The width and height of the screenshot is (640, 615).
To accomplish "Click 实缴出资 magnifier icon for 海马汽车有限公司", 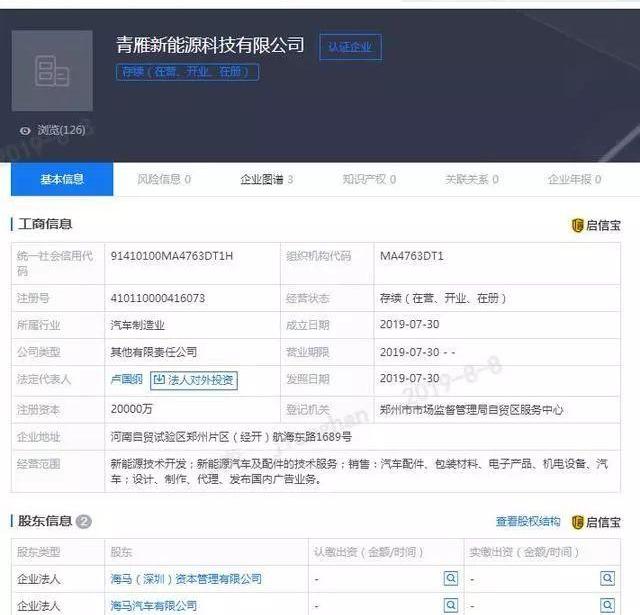I will coord(607,605).
